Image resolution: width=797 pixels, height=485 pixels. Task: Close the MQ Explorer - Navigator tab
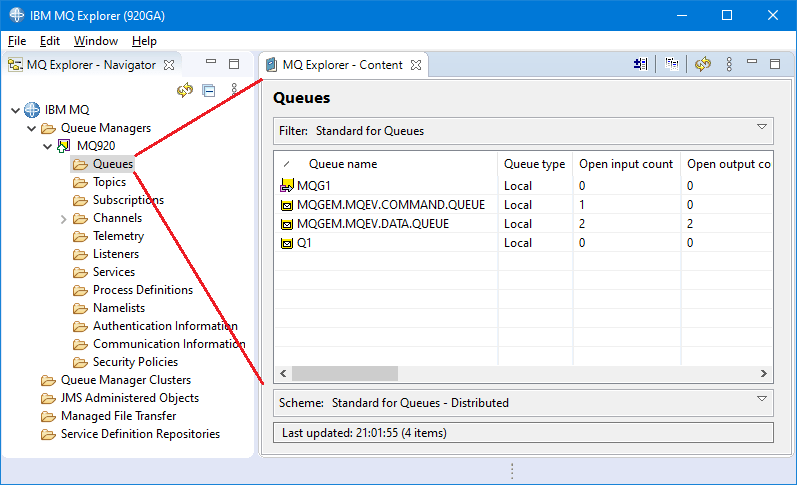click(x=169, y=65)
